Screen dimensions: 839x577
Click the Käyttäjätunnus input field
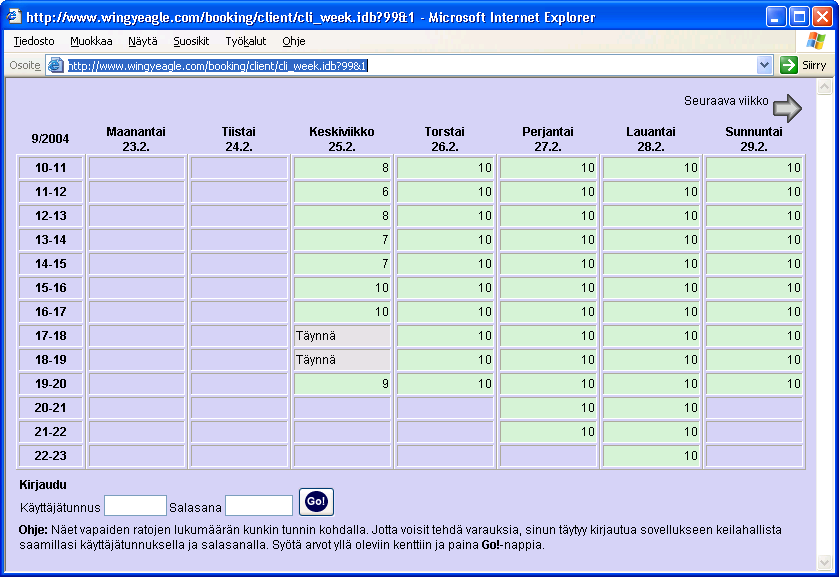pyautogui.click(x=135, y=506)
